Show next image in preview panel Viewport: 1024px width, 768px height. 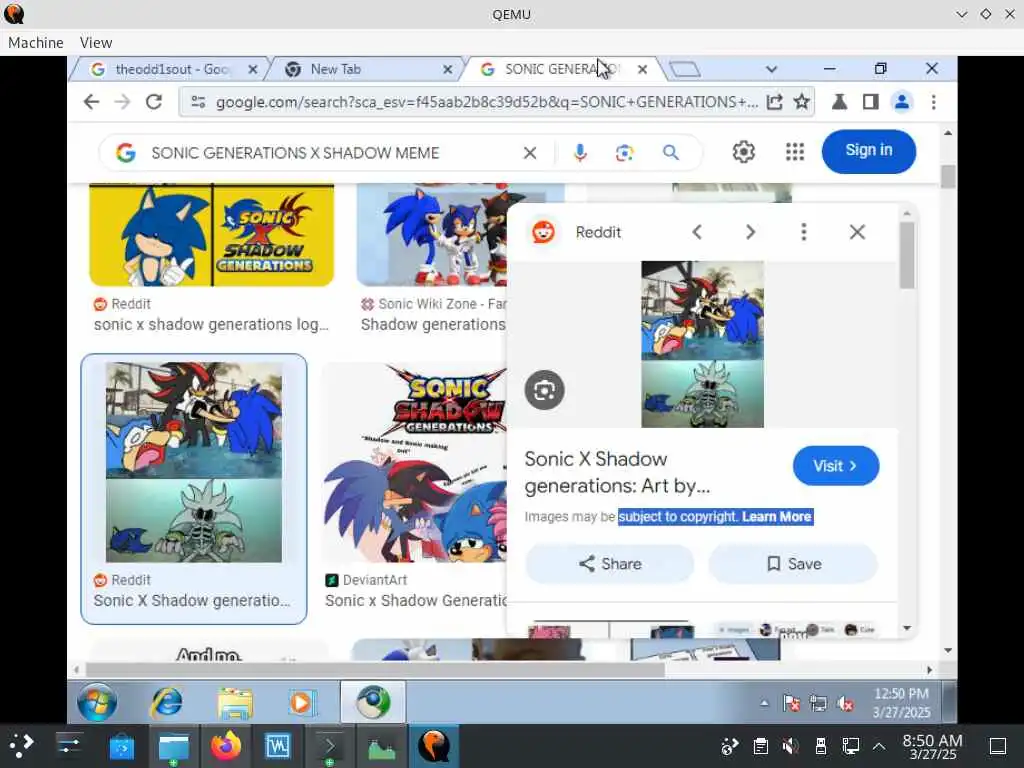click(750, 232)
